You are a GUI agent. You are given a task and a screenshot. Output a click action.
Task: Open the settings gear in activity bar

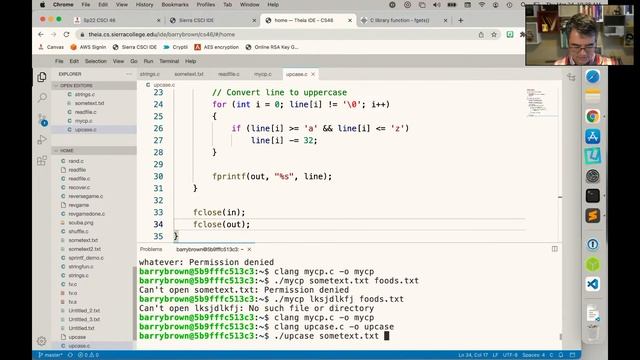[x=41, y=341]
